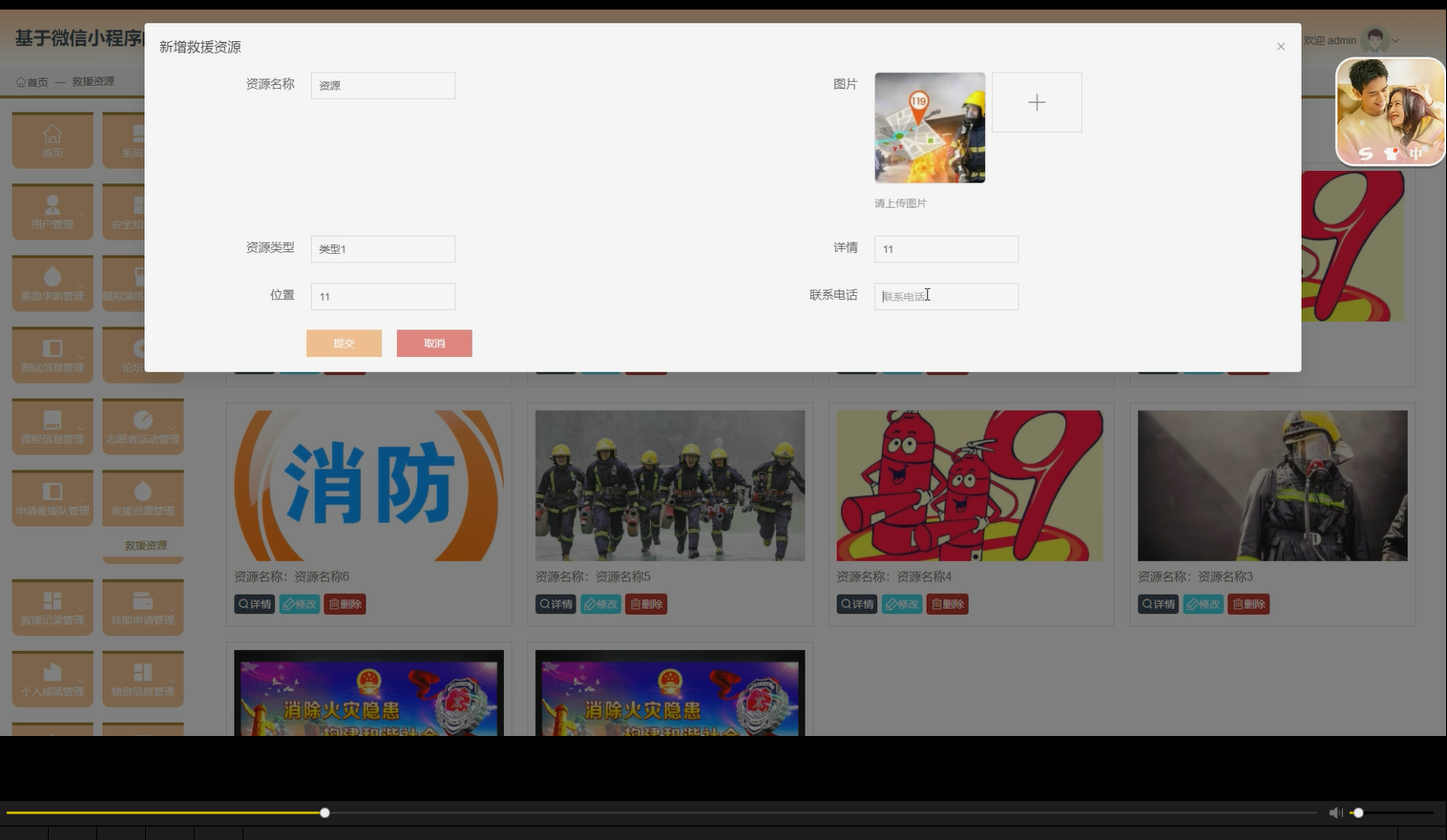
Task: Submit the form with 提交 button
Action: [344, 343]
